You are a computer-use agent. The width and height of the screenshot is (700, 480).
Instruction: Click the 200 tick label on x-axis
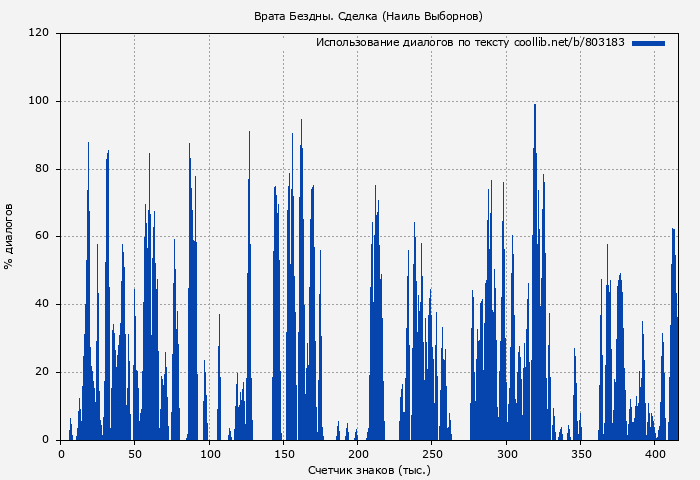click(x=358, y=454)
